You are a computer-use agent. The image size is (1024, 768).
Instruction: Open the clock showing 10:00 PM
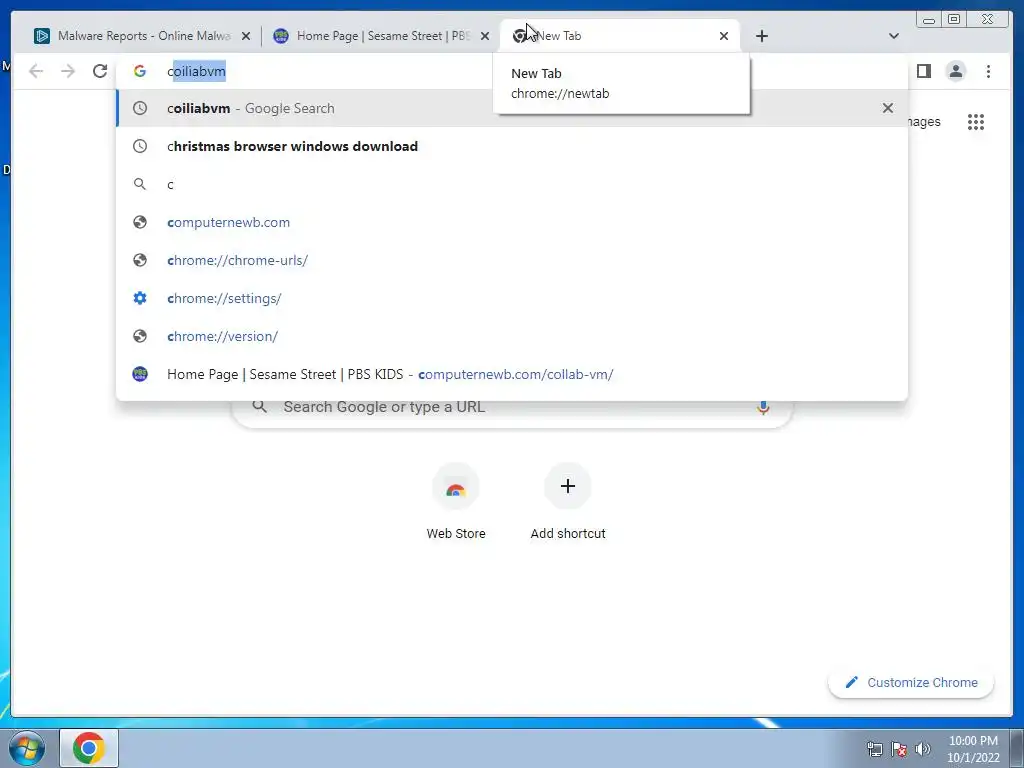click(x=973, y=749)
